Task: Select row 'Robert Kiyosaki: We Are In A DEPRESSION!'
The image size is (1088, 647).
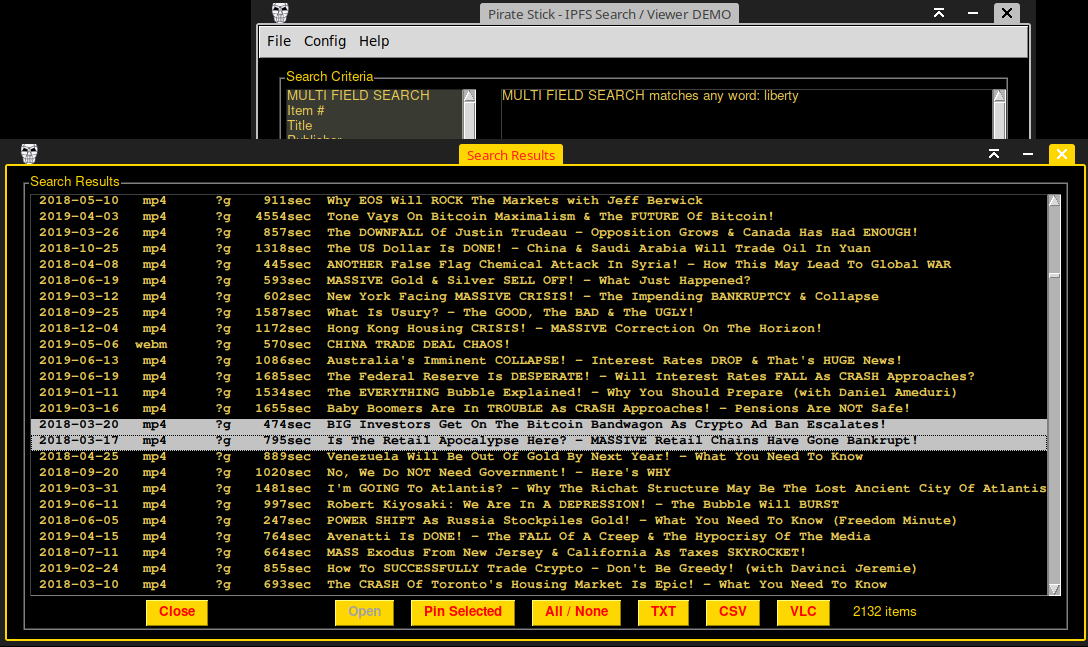Action: click(x=539, y=504)
